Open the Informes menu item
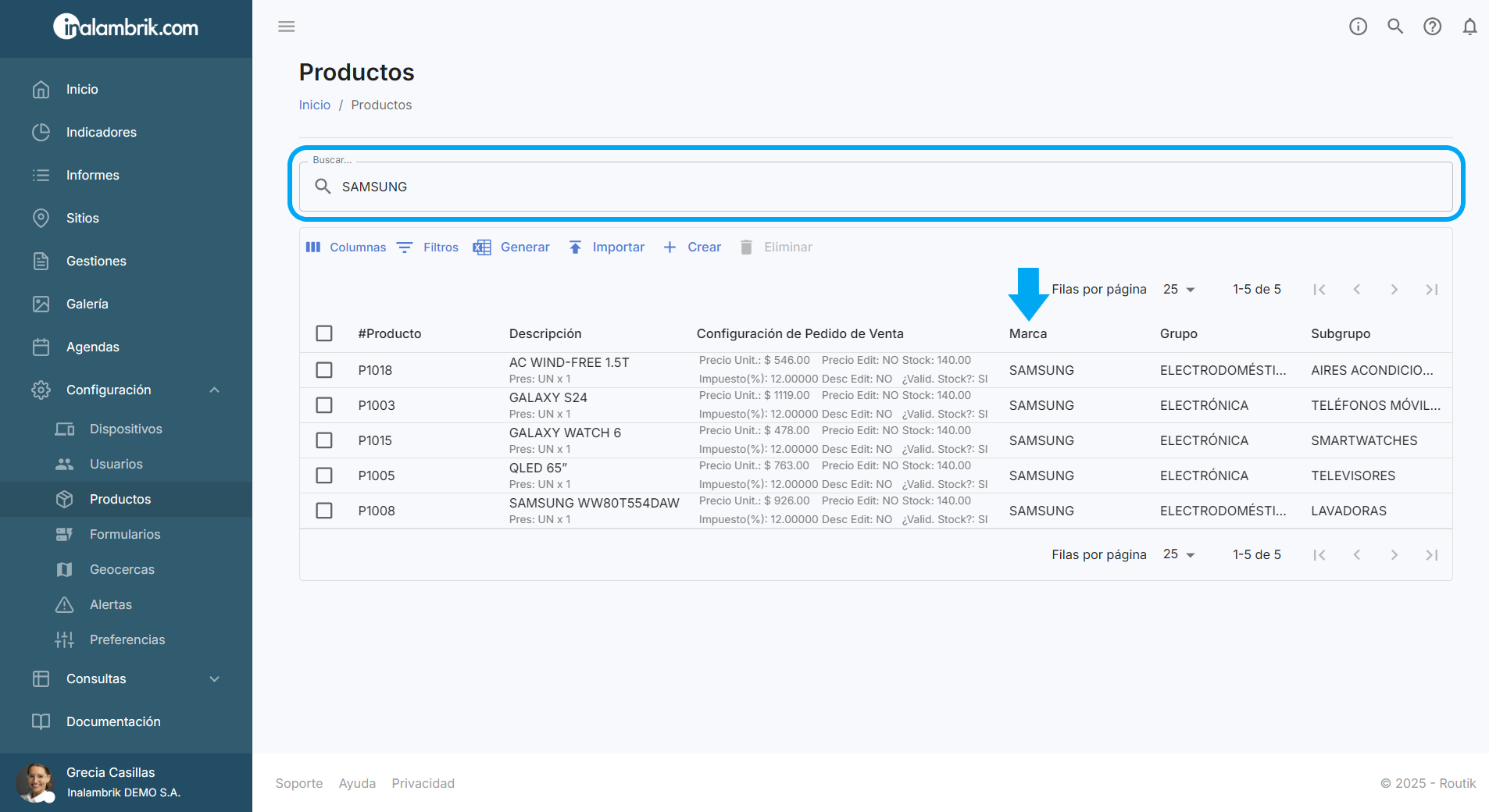The image size is (1489, 812). [x=126, y=175]
